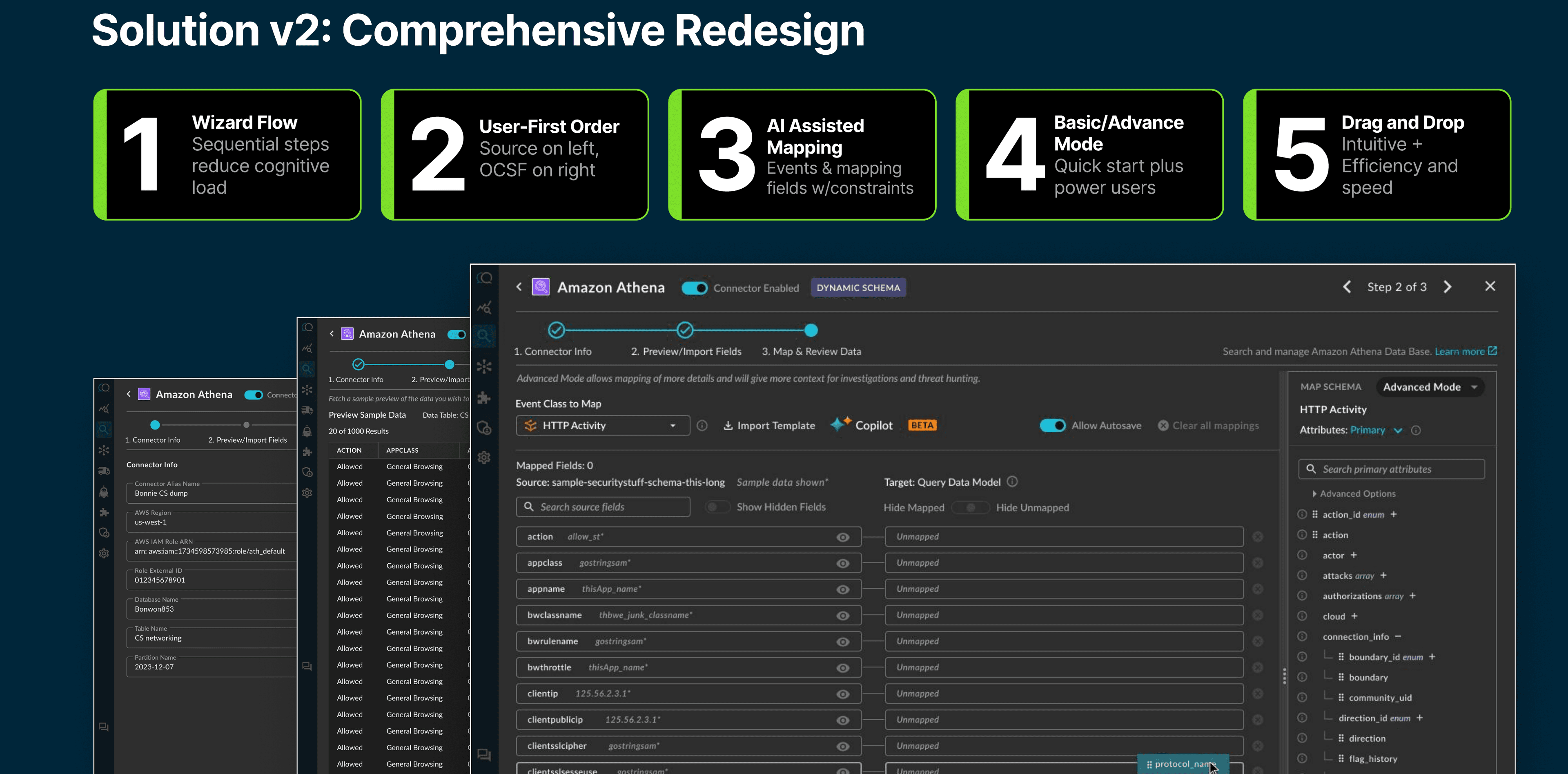The width and height of the screenshot is (1568, 774).
Task: Click the APPCLASS column header in middle window
Action: click(x=402, y=450)
